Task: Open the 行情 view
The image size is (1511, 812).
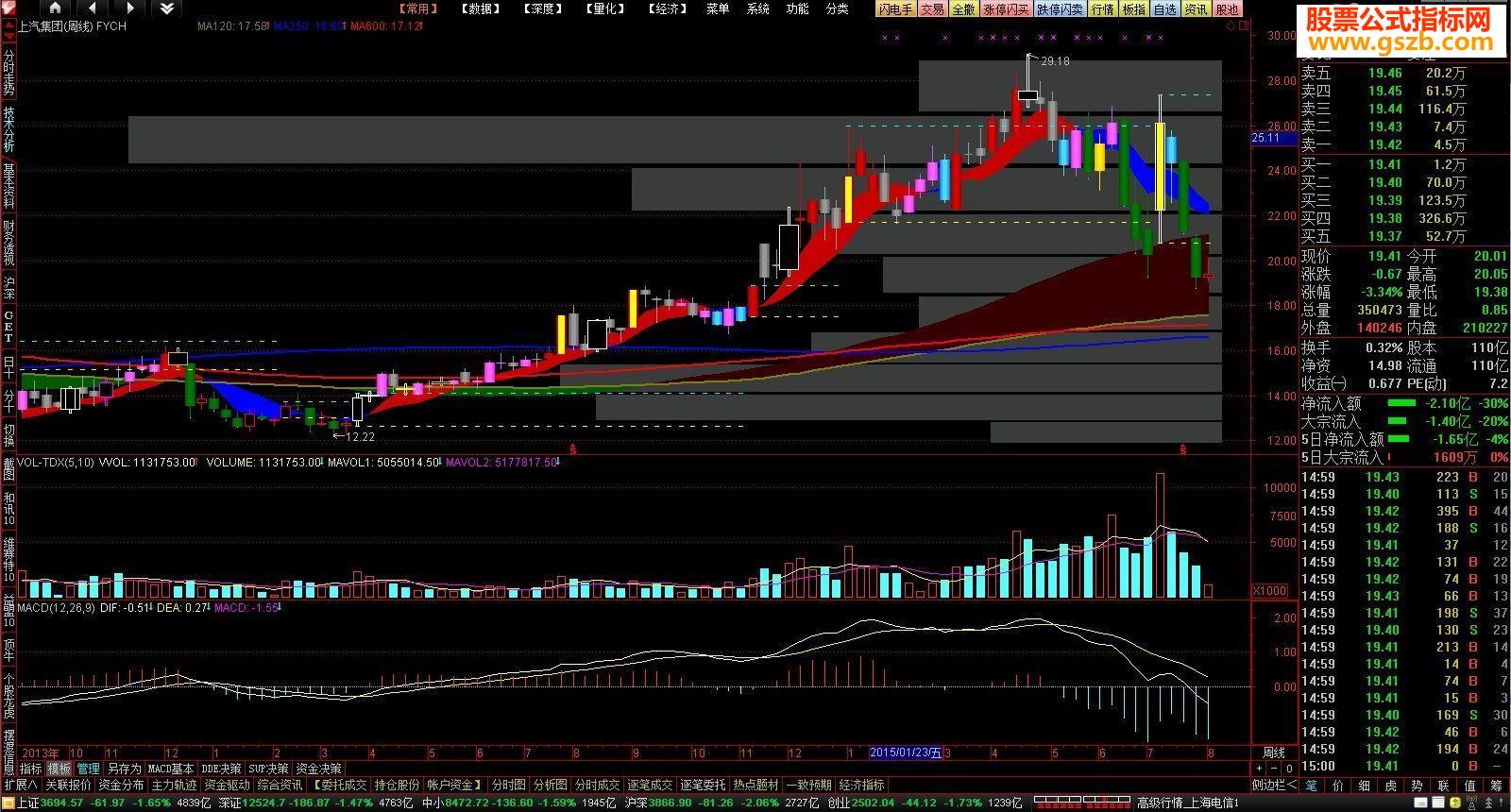Action: [1102, 9]
